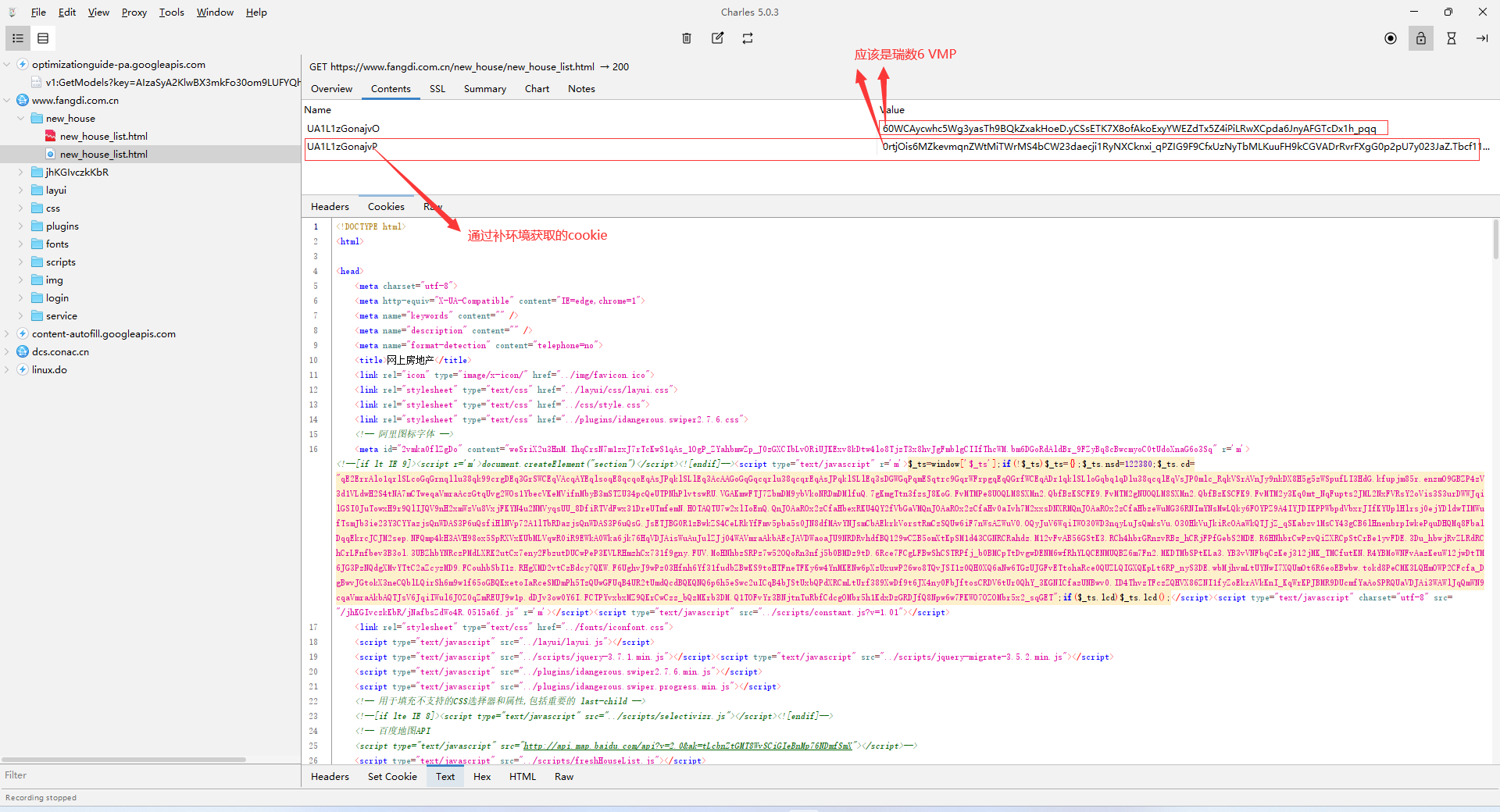
Task: Open the Window menu
Action: (x=215, y=12)
